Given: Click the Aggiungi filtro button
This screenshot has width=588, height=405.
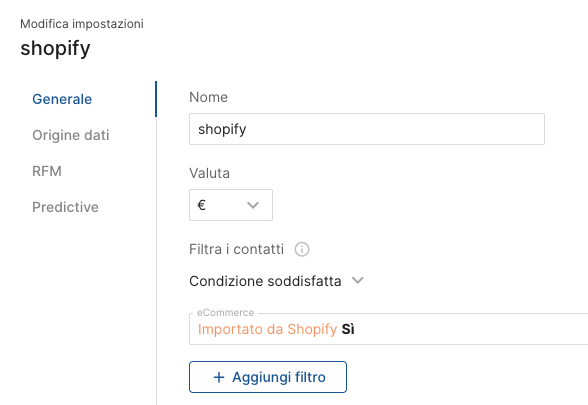Looking at the screenshot, I should pos(268,377).
